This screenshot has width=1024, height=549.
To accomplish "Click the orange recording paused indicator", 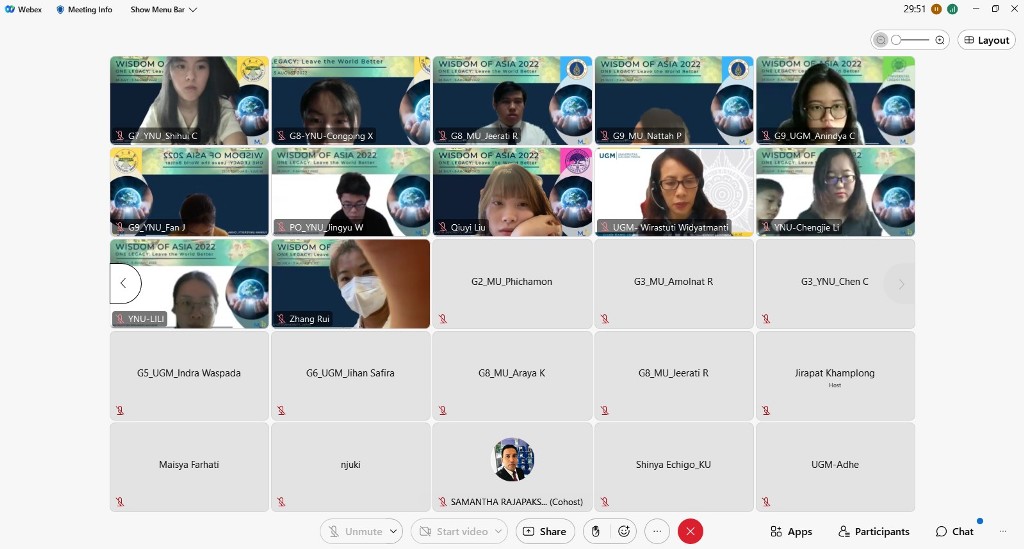I will coord(936,9).
